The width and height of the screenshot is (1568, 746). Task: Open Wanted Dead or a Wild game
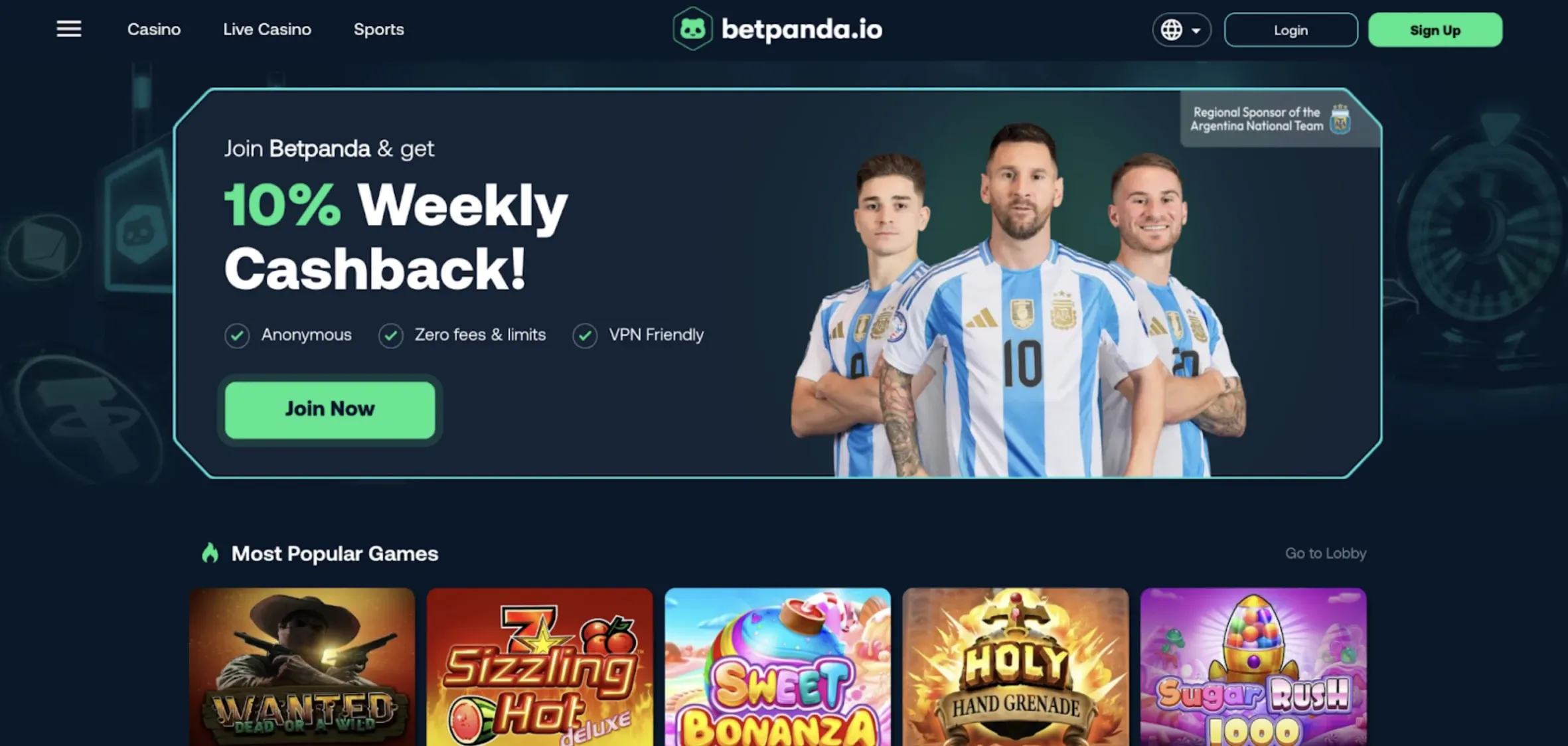[x=302, y=667]
